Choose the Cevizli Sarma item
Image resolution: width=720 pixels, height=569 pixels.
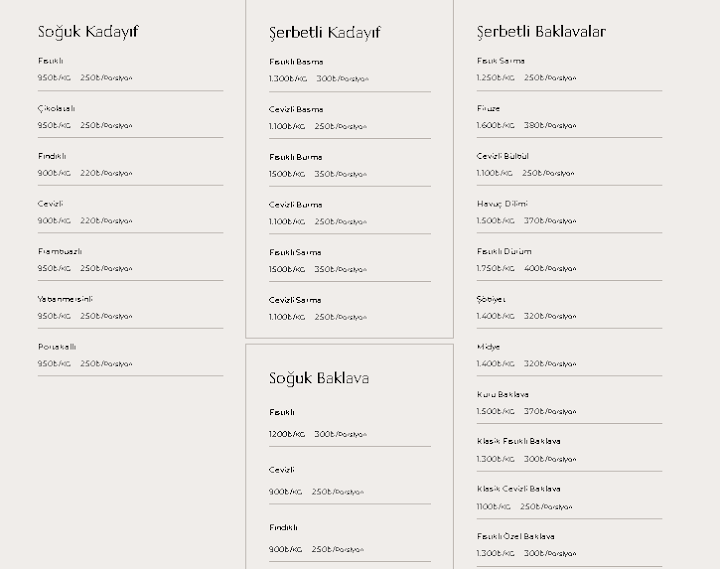coord(295,300)
